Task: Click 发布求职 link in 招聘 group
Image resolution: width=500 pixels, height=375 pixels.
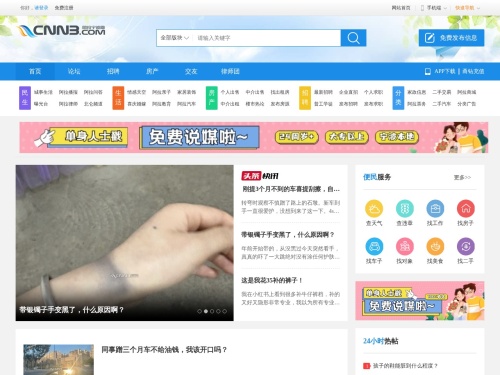Action: (x=373, y=104)
